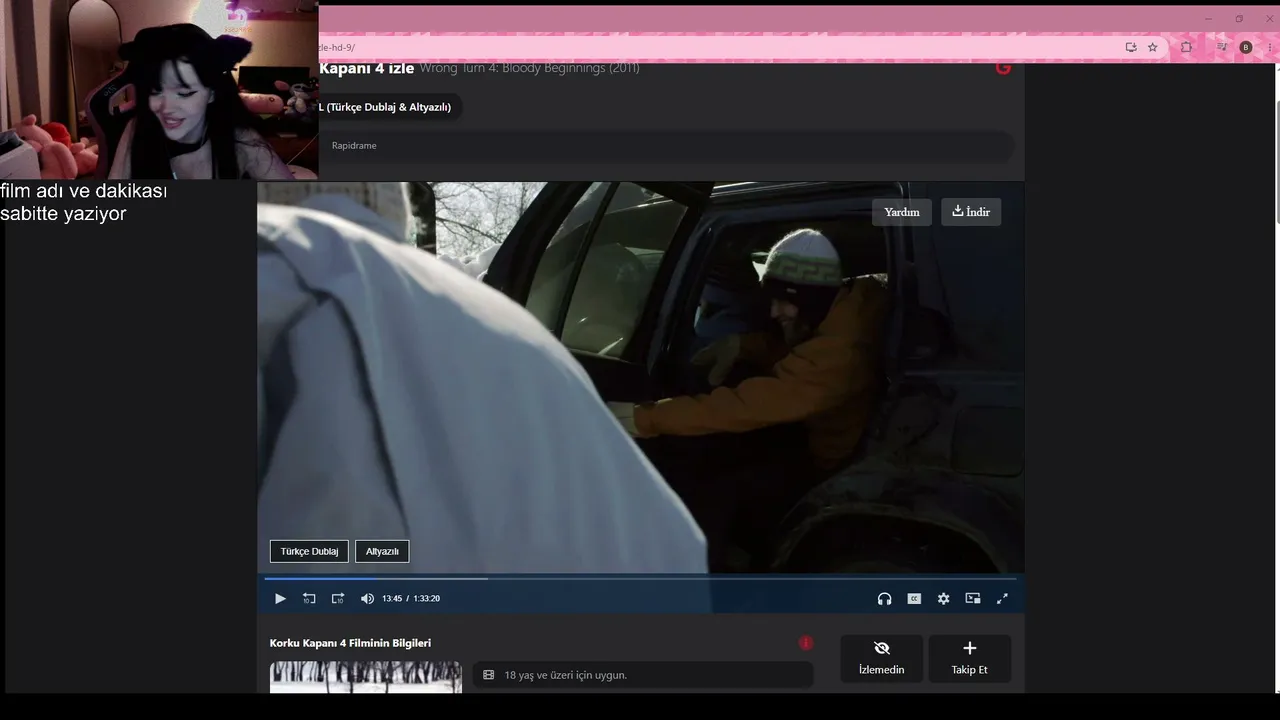Toggle closed captions in the player
The width and height of the screenshot is (1280, 720).
tap(914, 598)
